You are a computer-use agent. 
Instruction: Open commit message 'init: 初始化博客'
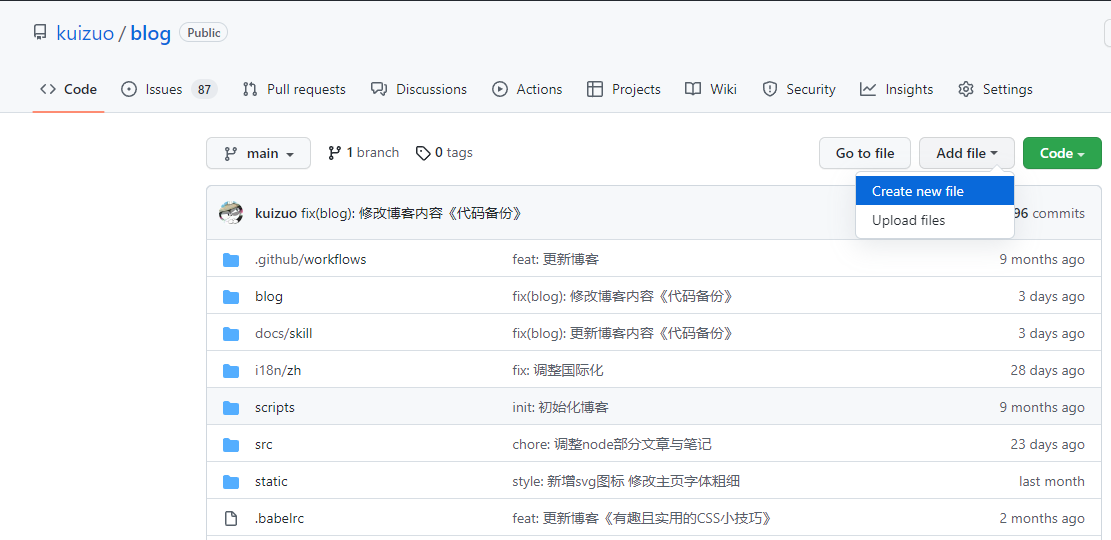(560, 407)
